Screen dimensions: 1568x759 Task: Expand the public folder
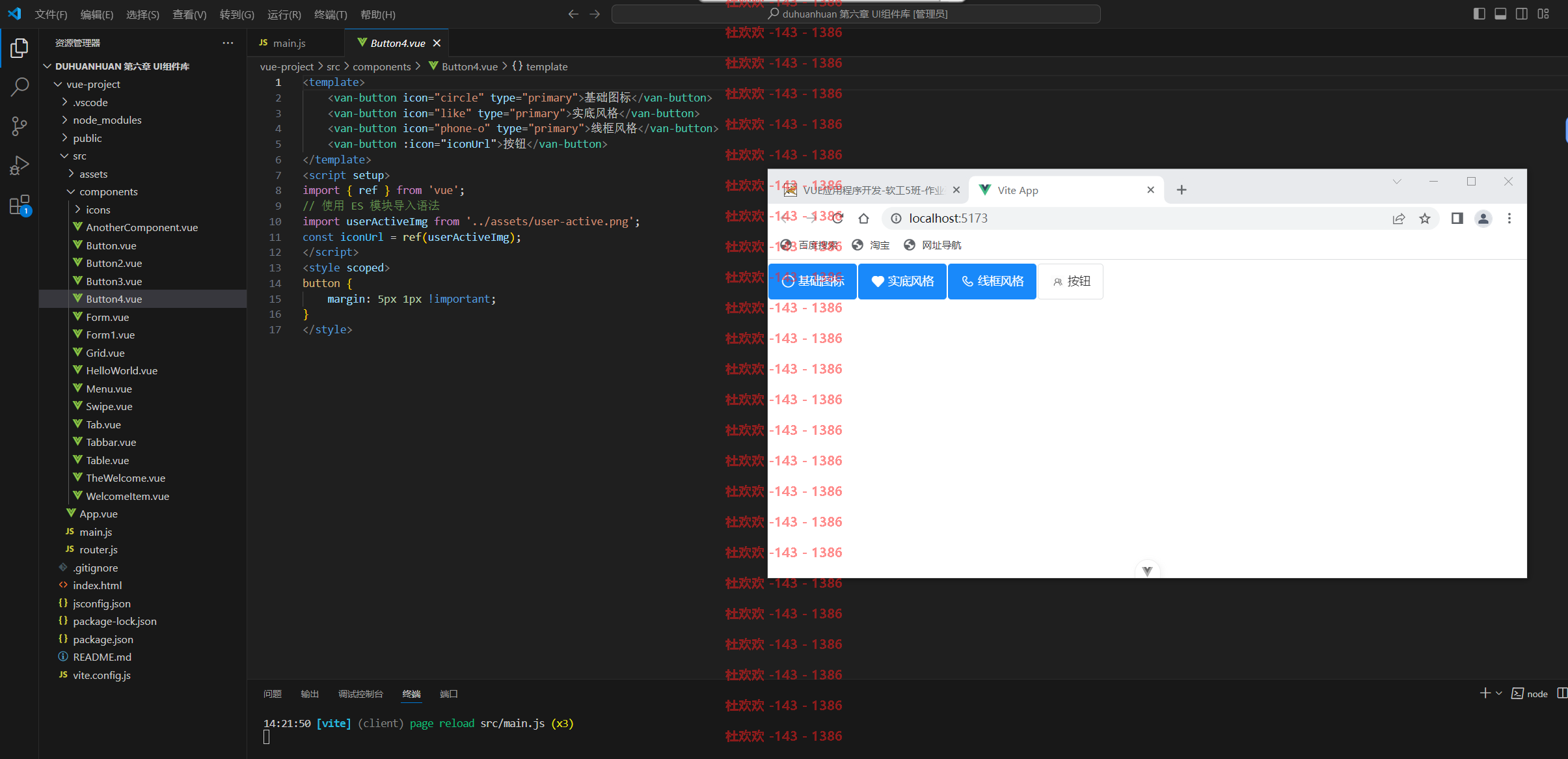tap(64, 138)
